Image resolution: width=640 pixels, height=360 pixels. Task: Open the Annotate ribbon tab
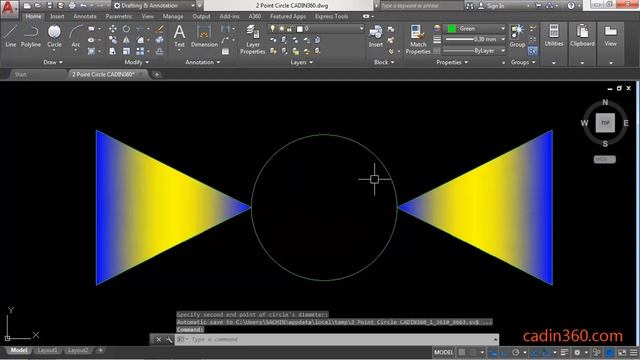pos(85,16)
